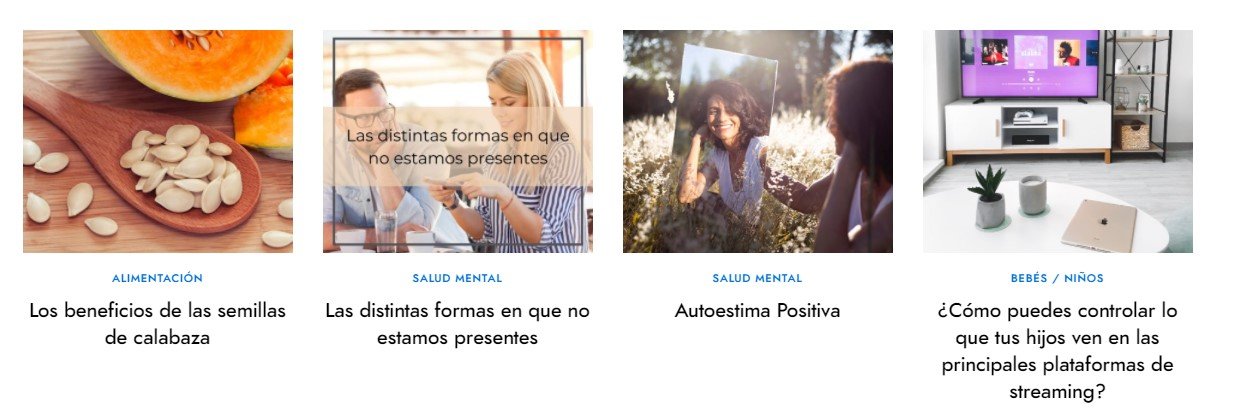Screen dimensions: 1236x412
Task: Open the streaming living room thumbnail
Action: click(1058, 141)
